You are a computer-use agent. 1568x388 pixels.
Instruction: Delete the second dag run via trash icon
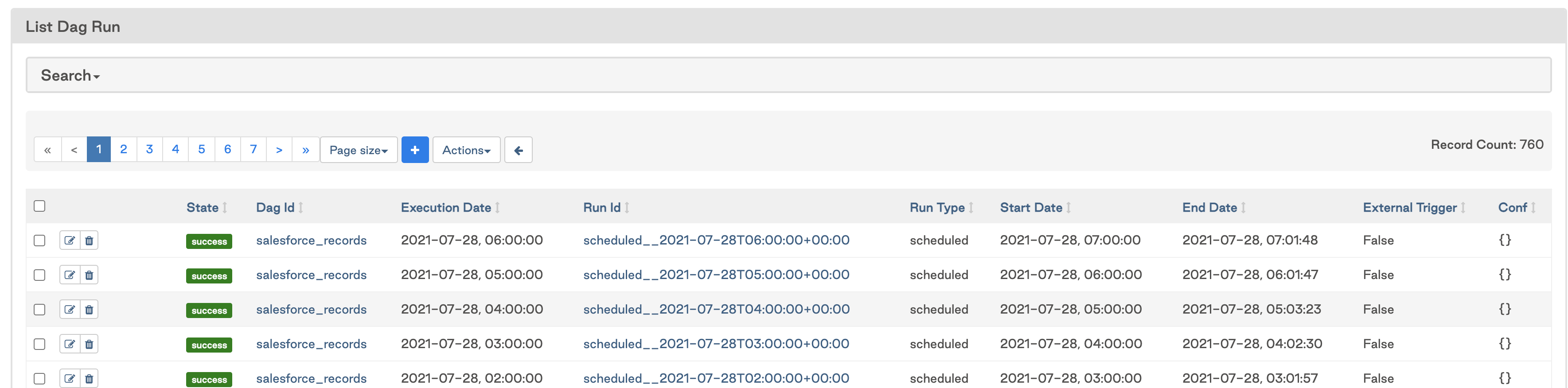pos(89,275)
